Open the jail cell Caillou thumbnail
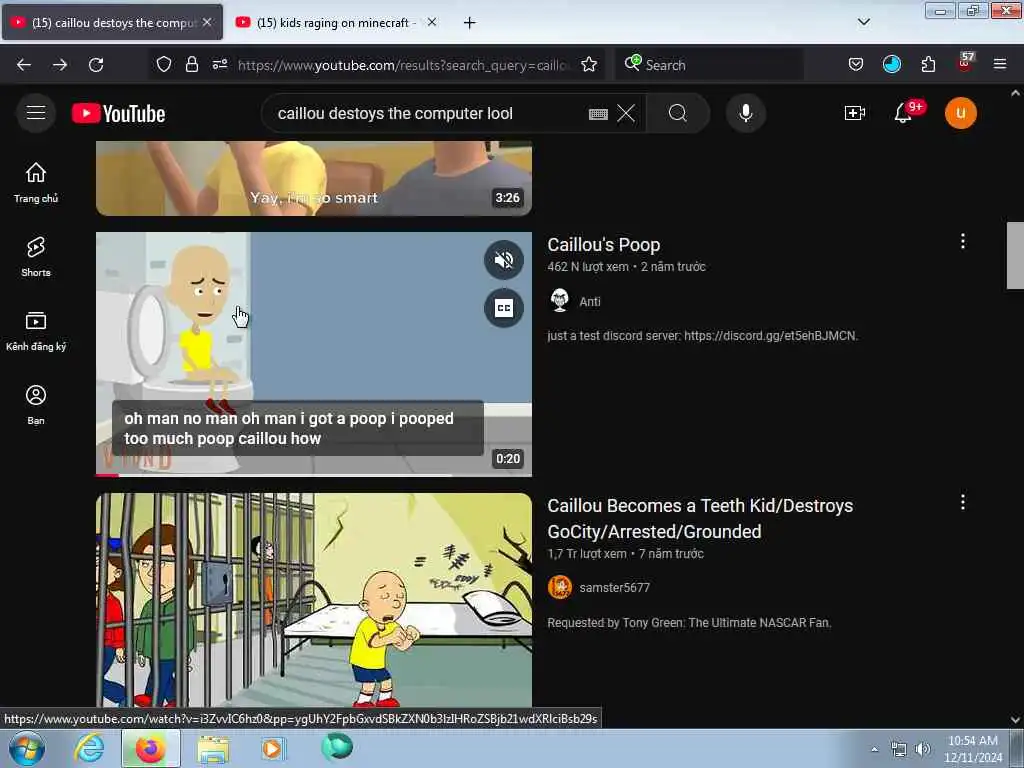 313,600
